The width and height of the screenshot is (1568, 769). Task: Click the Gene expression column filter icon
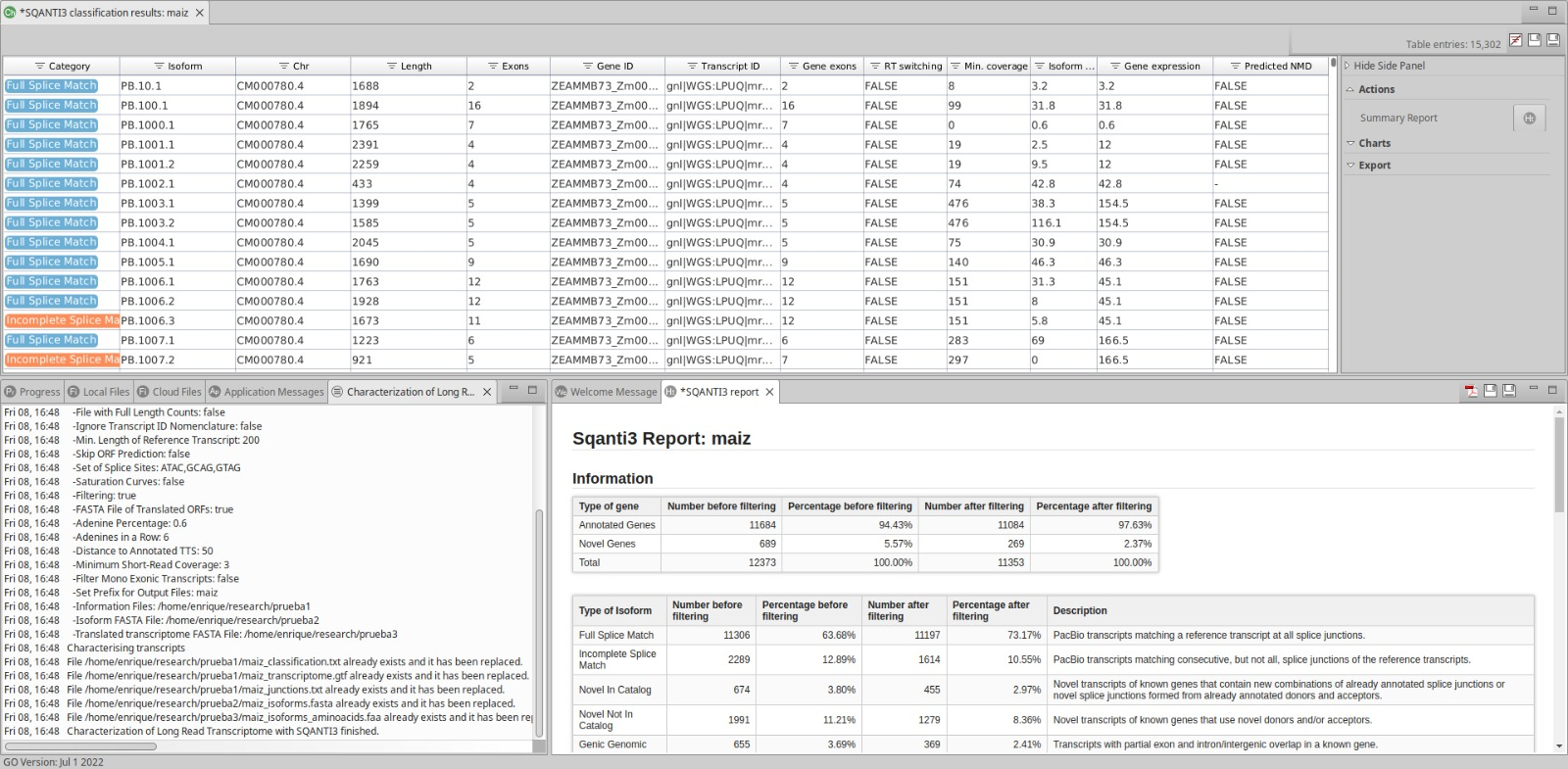tap(1115, 66)
